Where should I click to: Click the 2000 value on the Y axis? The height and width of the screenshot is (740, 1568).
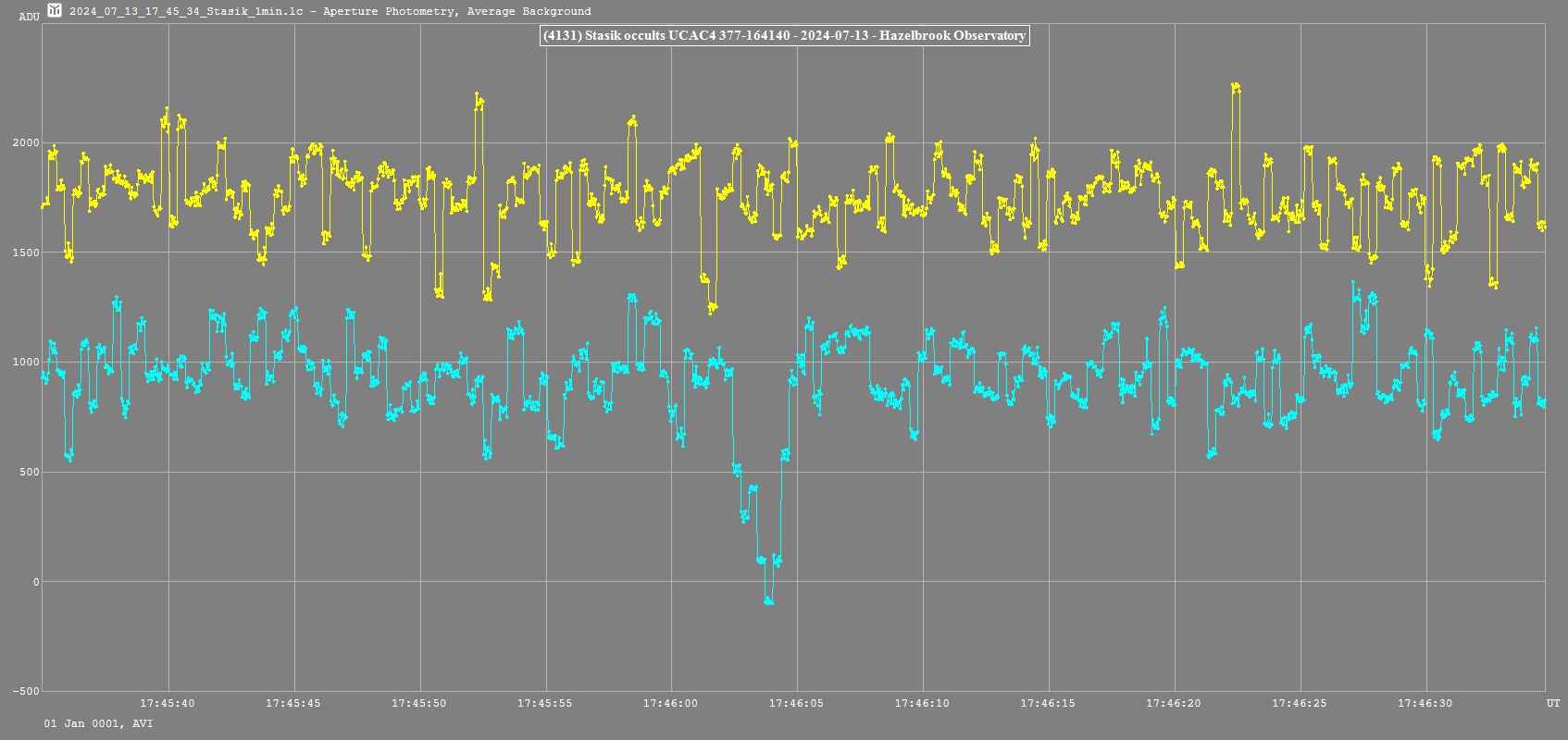26,142
